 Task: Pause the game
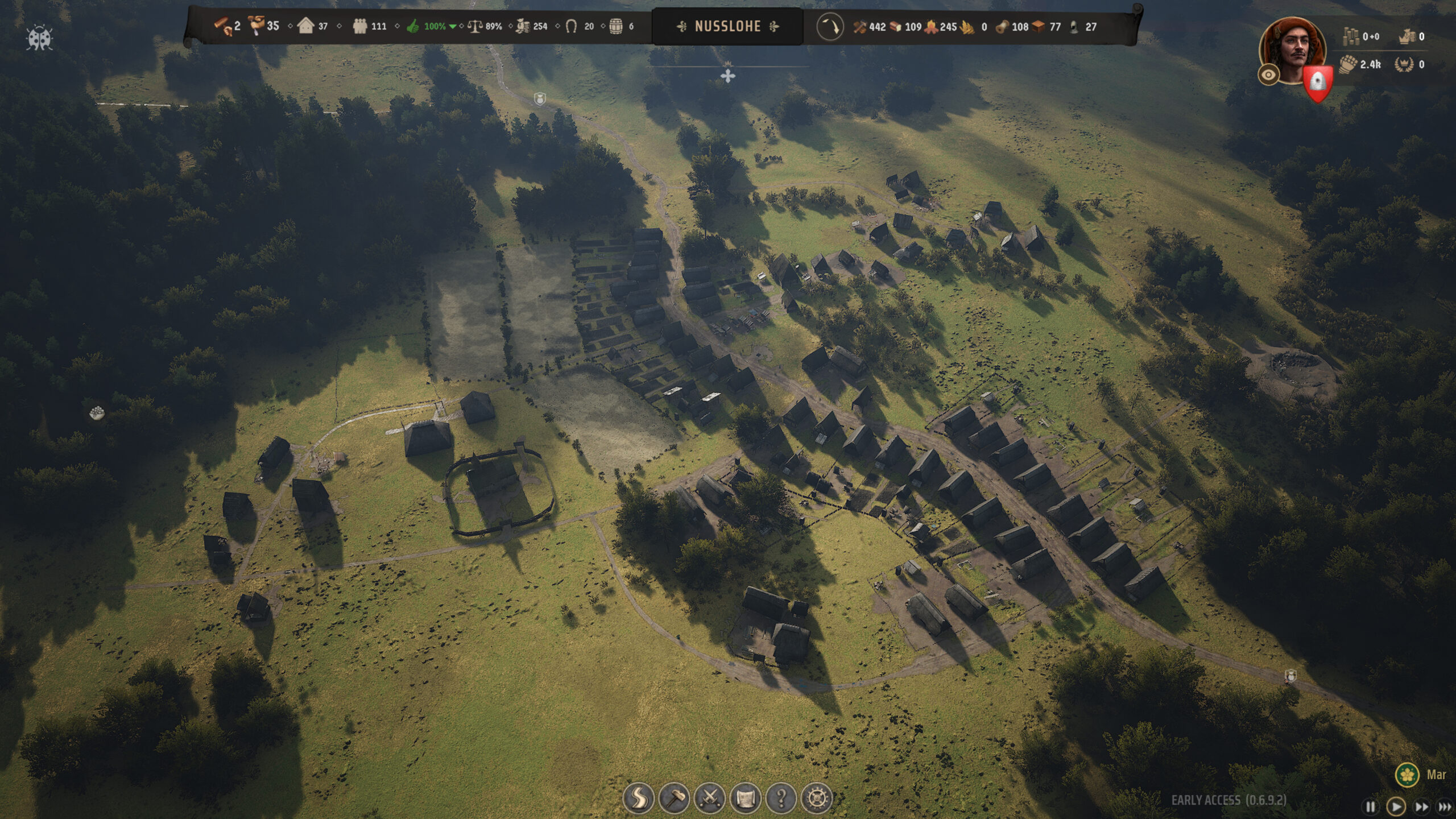click(x=1371, y=806)
